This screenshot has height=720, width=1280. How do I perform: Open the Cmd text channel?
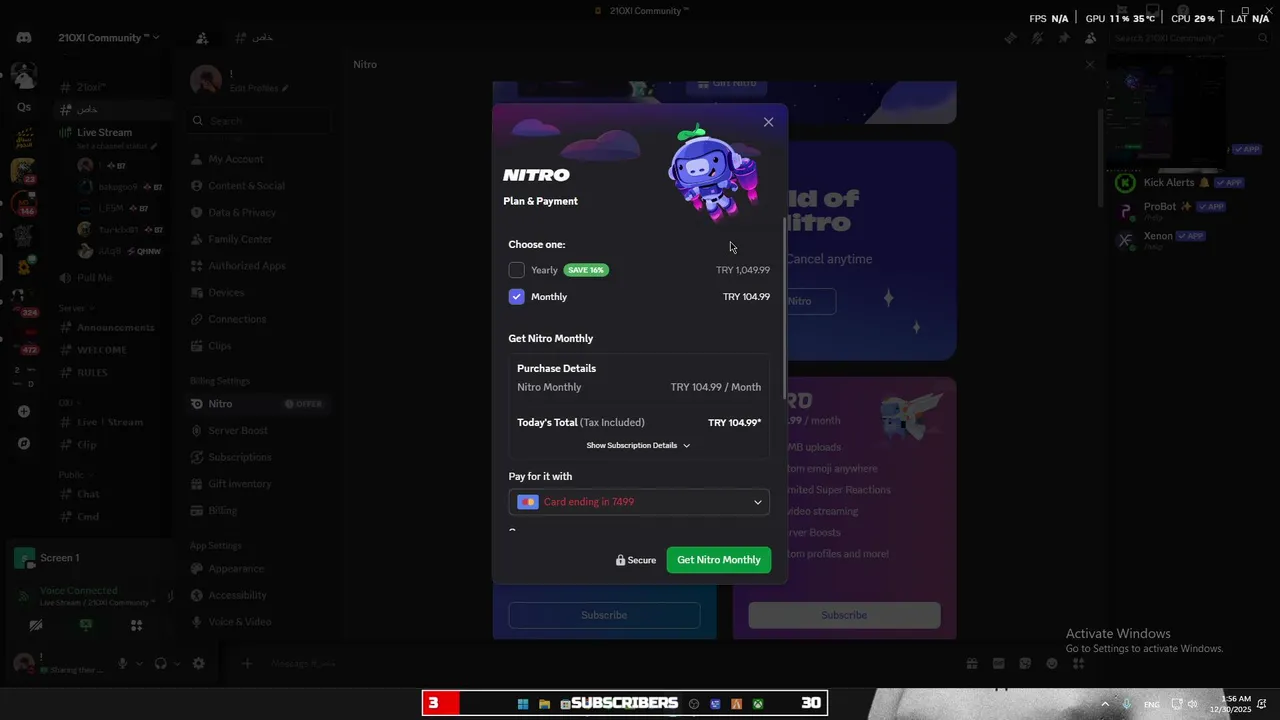[79, 517]
